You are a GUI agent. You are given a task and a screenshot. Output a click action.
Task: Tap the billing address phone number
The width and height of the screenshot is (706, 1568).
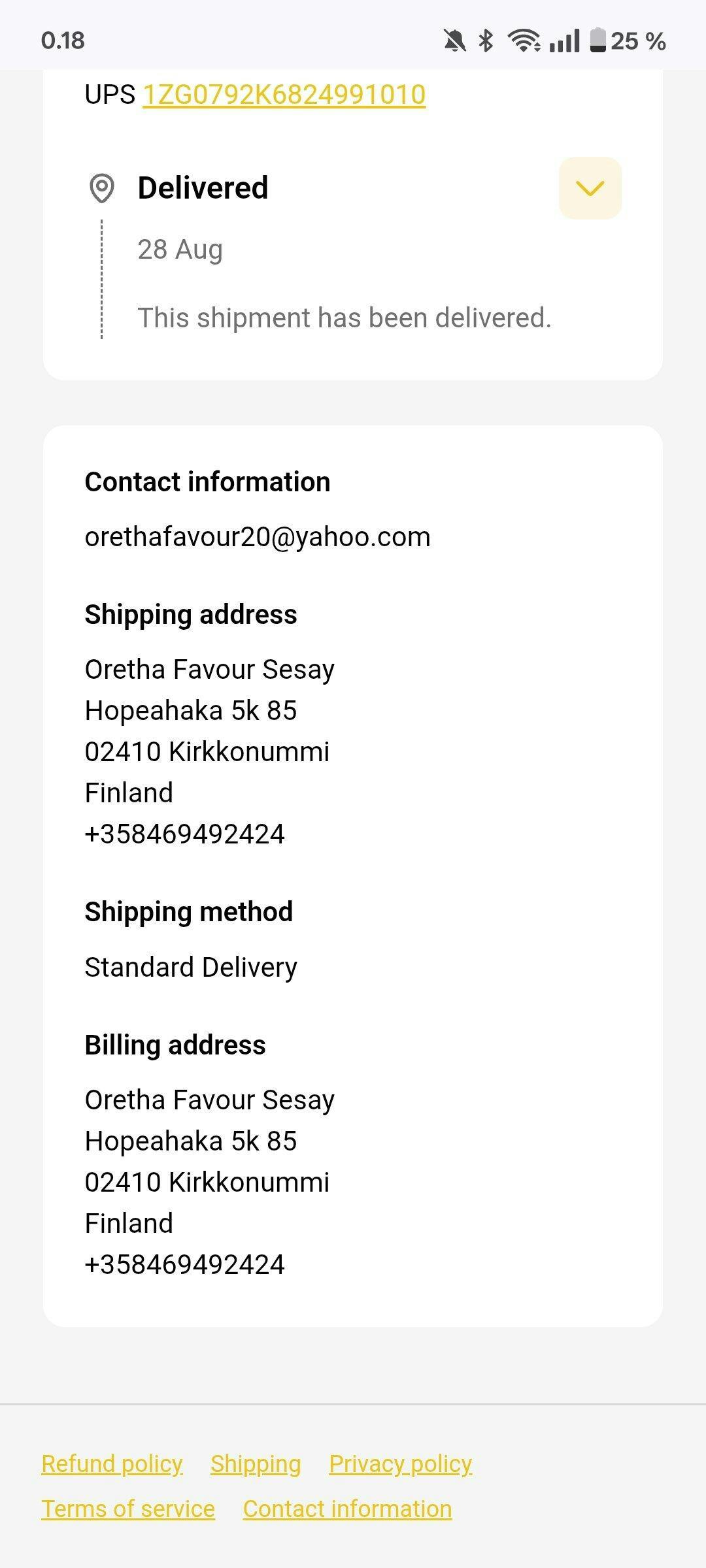pos(185,1265)
